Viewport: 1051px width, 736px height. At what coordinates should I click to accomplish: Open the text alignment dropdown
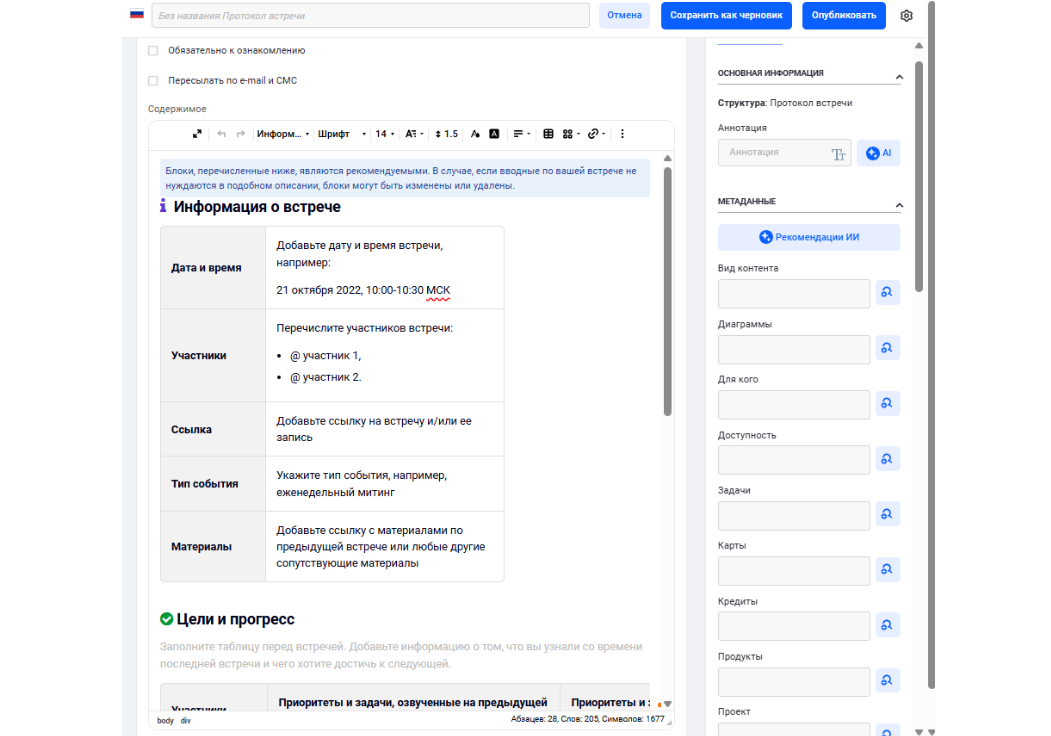(x=521, y=134)
